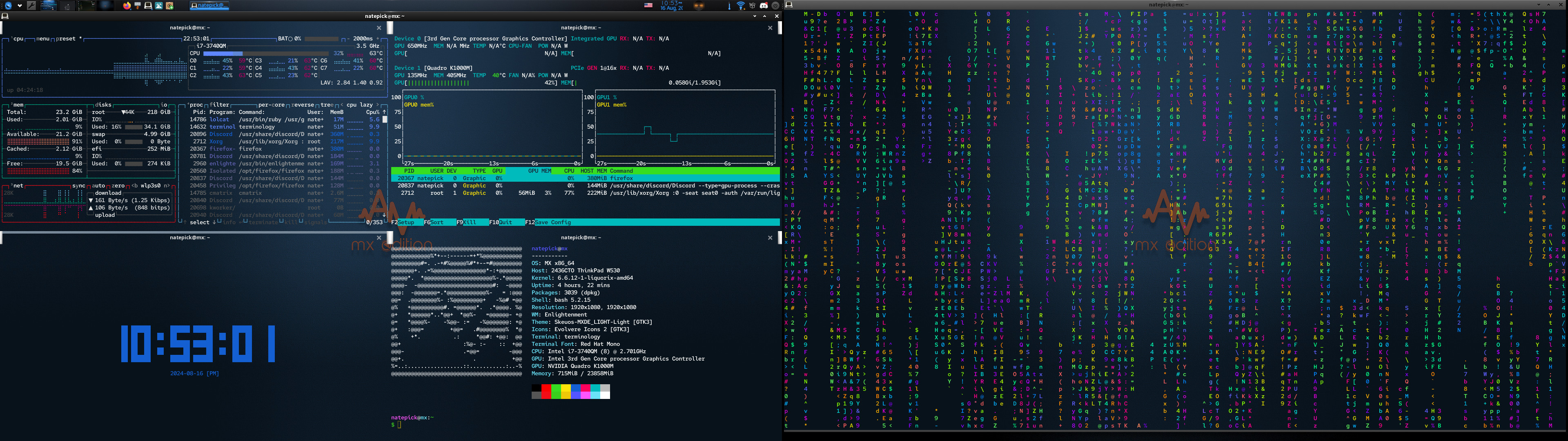Toggle the disks view in btop mem box

103,105
